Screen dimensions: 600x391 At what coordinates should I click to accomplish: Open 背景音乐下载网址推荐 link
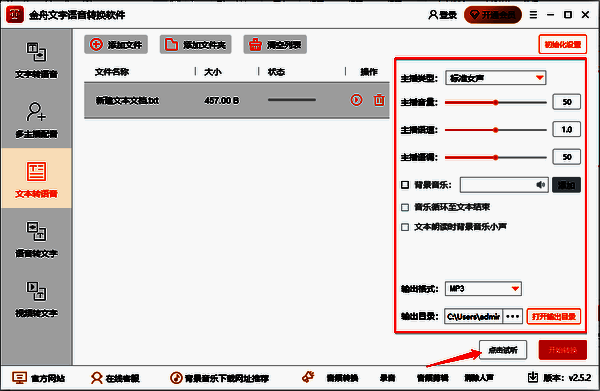pos(219,378)
